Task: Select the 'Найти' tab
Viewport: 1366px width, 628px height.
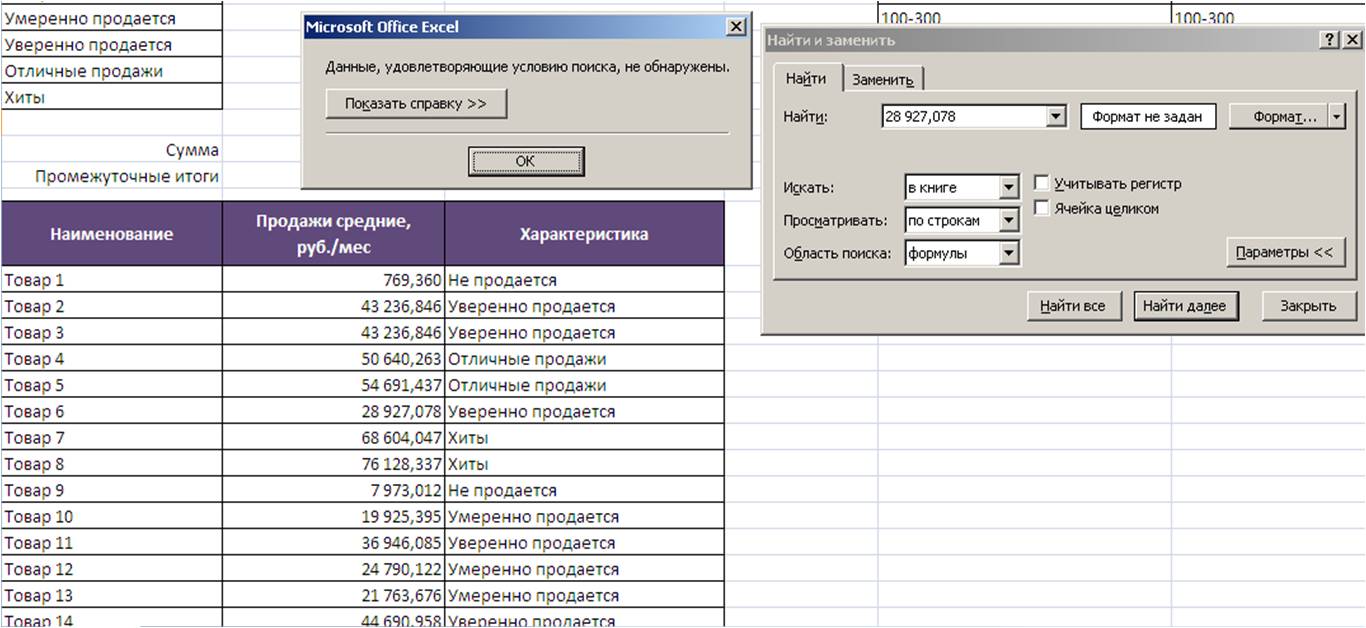Action: pyautogui.click(x=806, y=79)
